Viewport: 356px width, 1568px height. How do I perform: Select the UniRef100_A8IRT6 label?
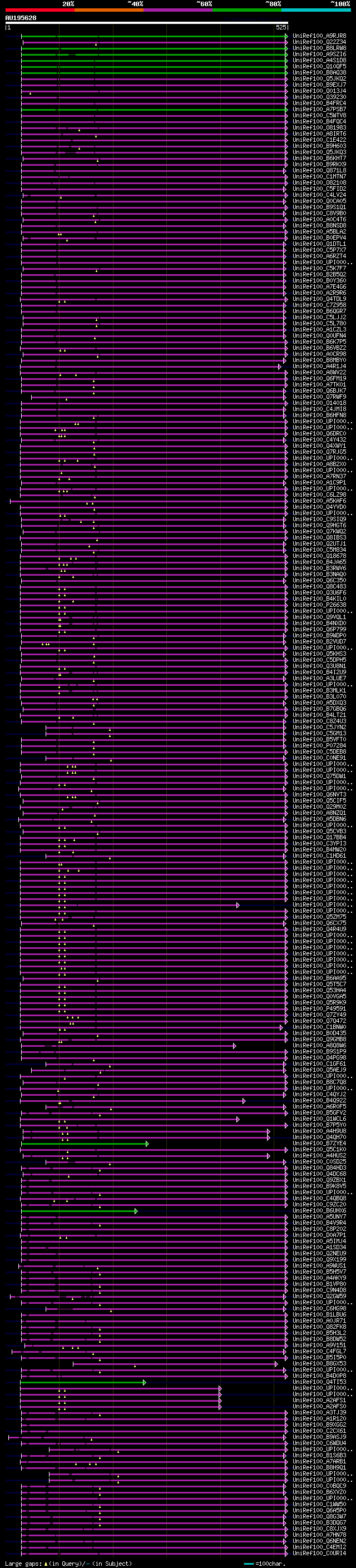click(319, 134)
